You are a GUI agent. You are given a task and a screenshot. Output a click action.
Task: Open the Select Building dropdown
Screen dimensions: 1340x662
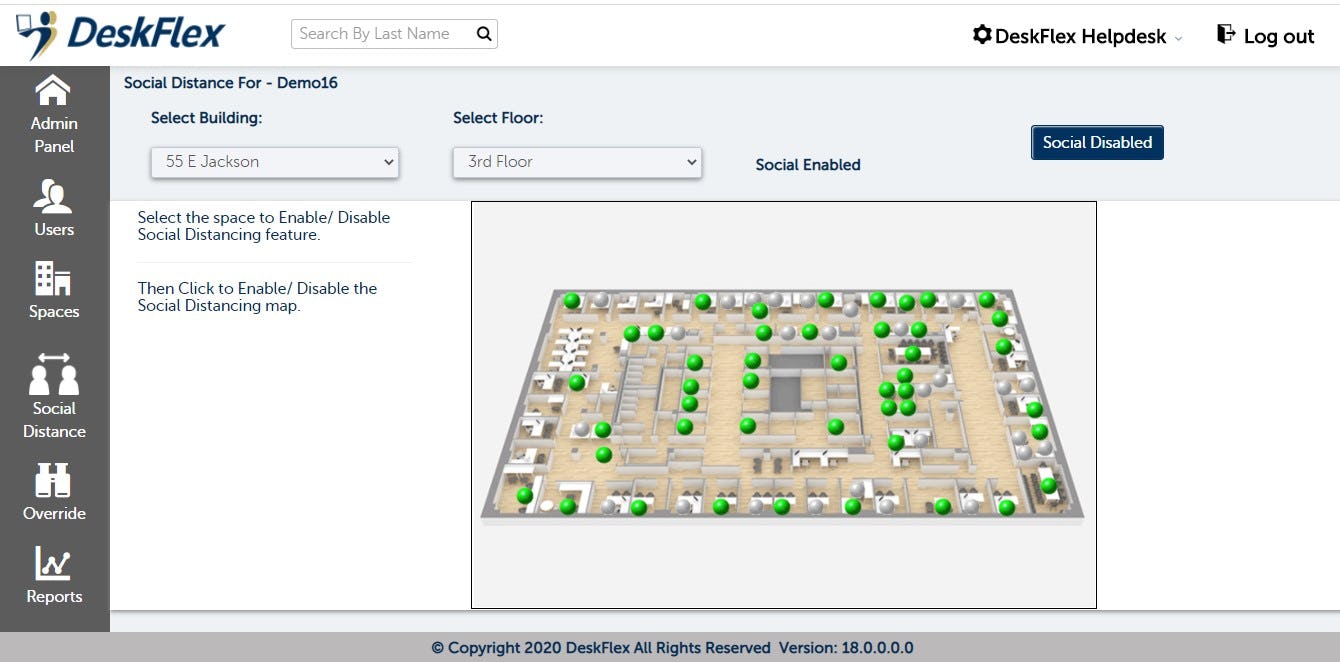[x=274, y=161]
